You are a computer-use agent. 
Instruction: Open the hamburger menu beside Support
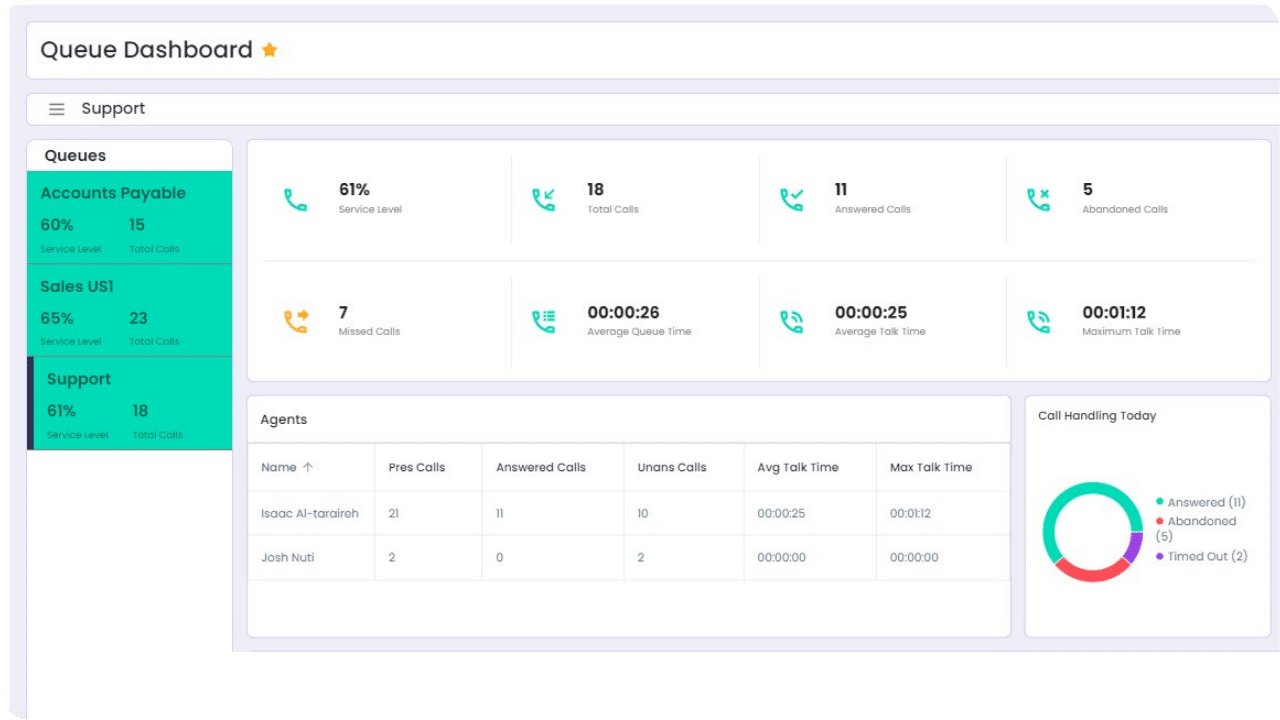pyautogui.click(x=57, y=109)
